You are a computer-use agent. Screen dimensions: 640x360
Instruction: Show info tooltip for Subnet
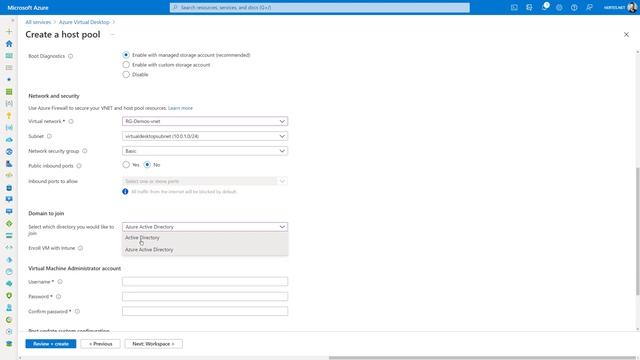(49, 136)
